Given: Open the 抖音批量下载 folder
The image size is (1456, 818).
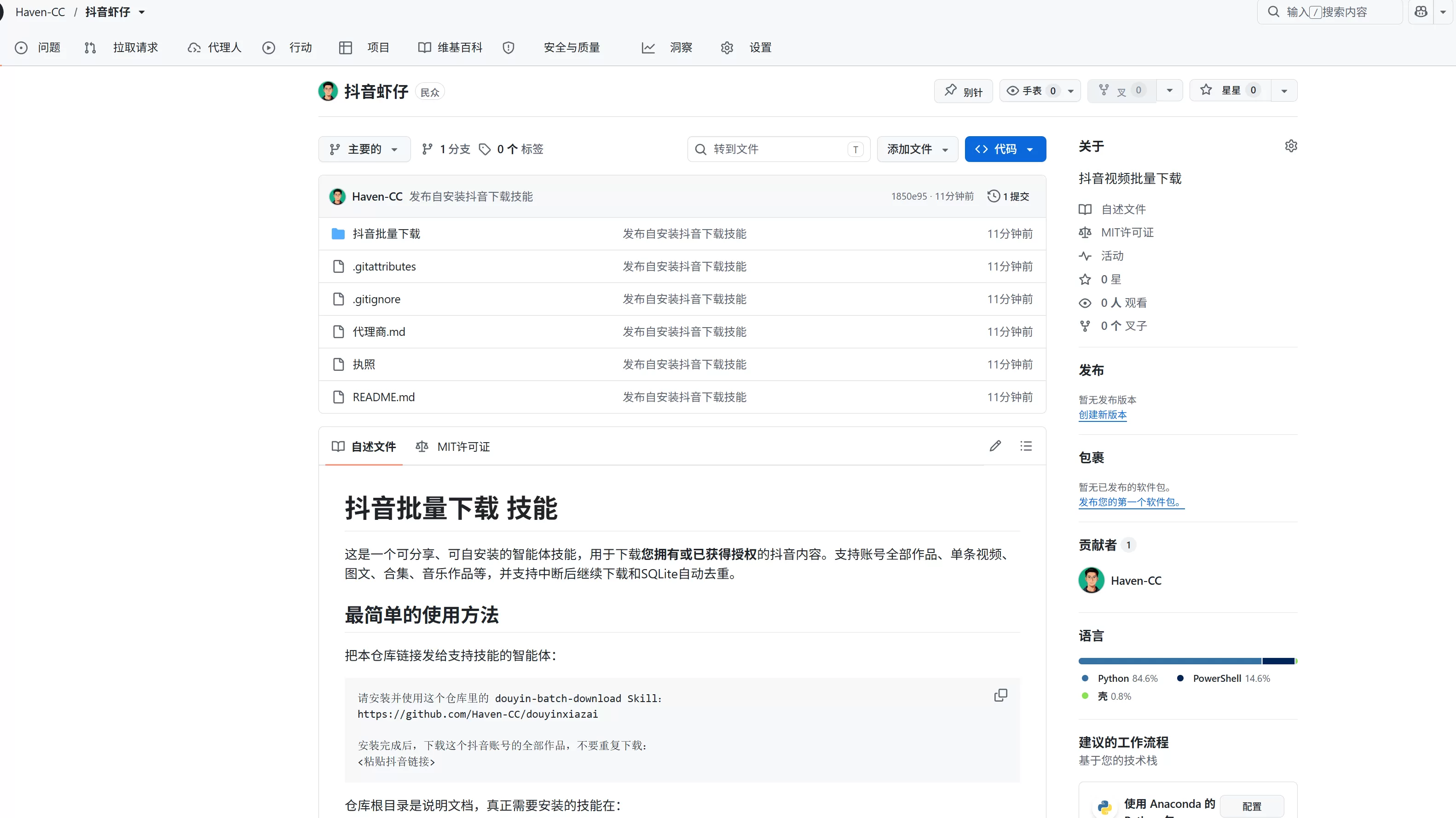Looking at the screenshot, I should point(387,233).
